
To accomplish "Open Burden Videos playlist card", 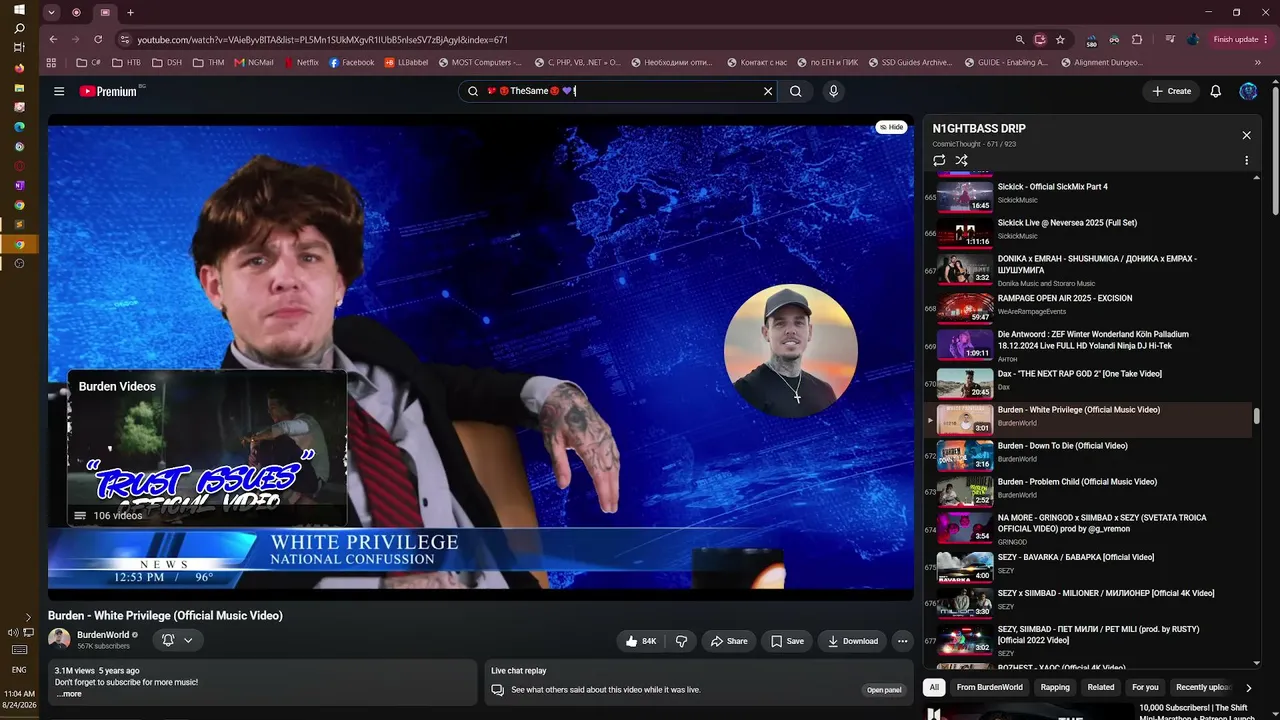I will point(207,448).
